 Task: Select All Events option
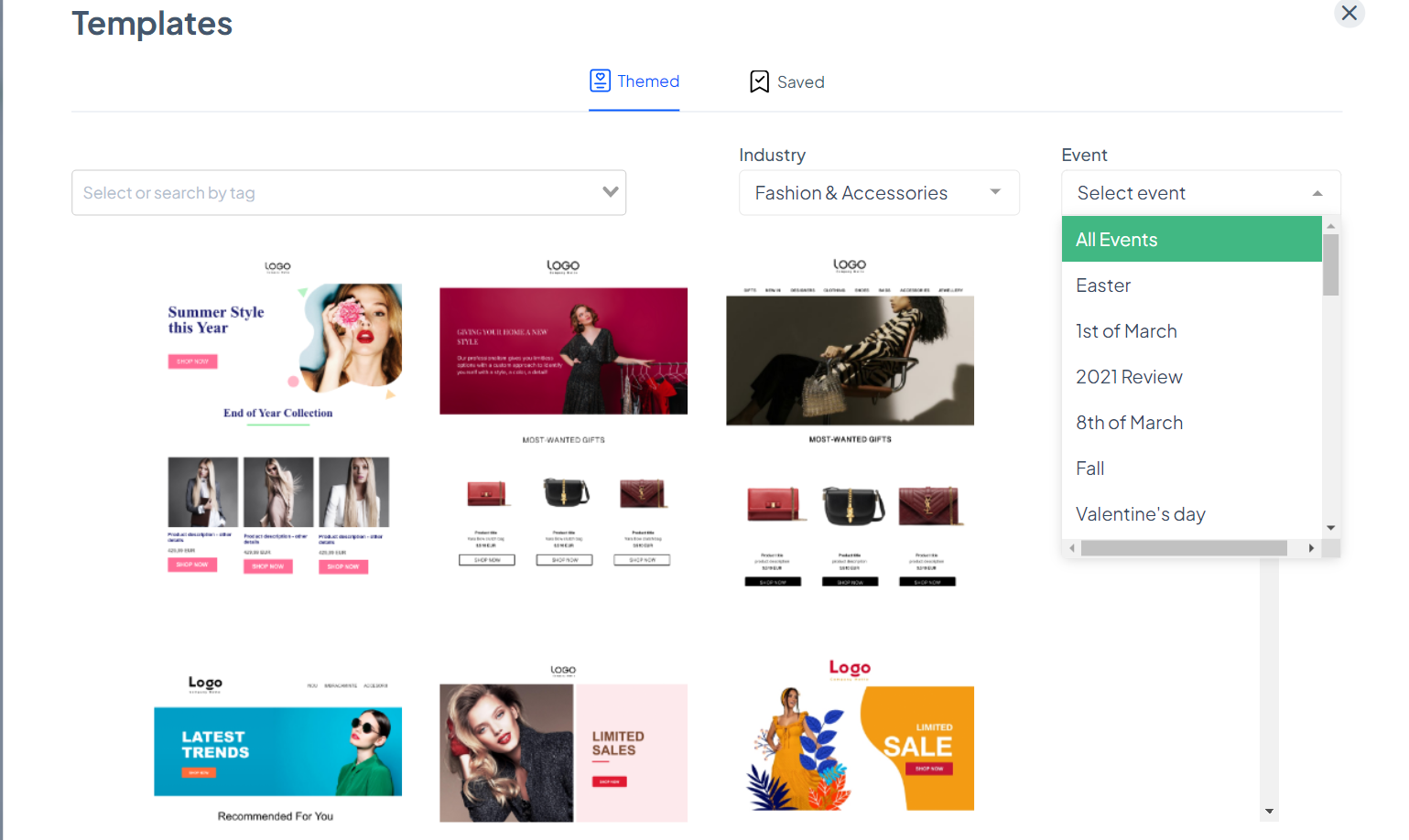point(1190,240)
